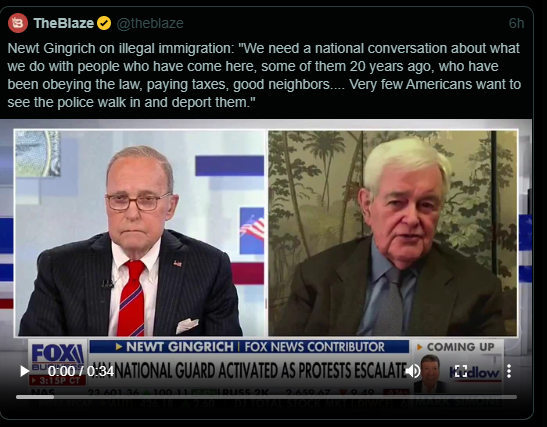
Task: Click the tweet text about Newt Gingrich
Action: click(x=264, y=75)
